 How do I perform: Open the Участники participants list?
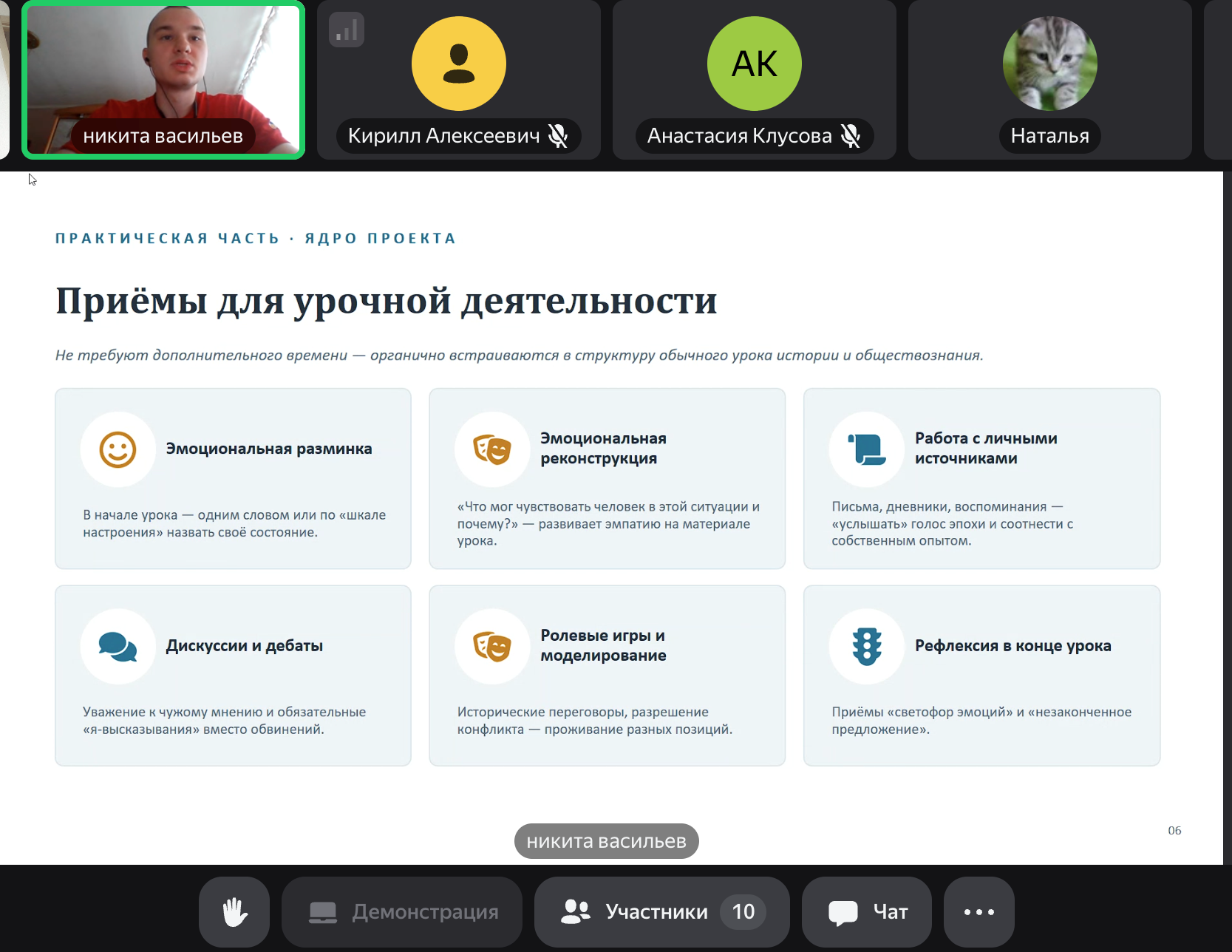(661, 911)
